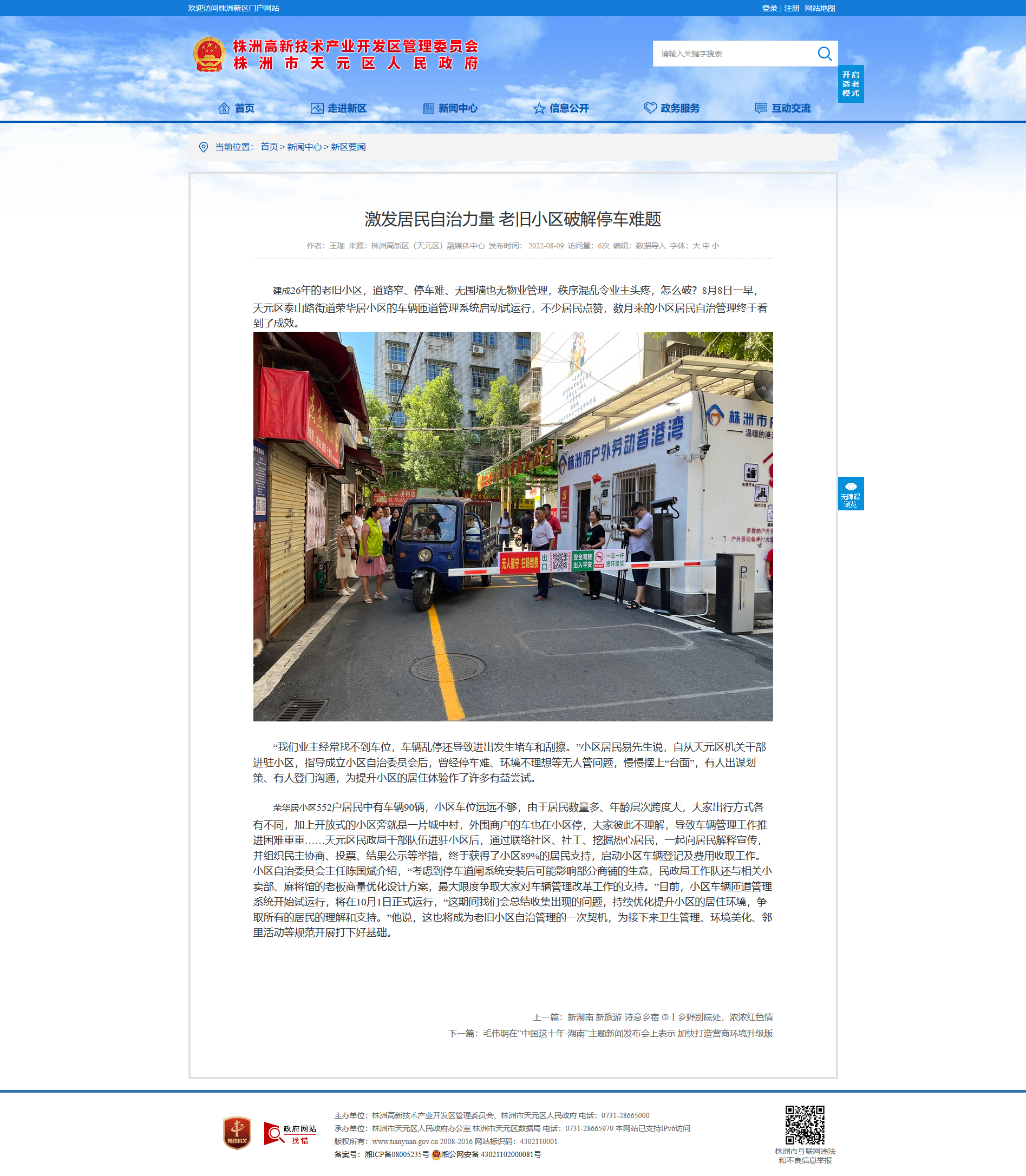This screenshot has height=1176, width=1026.
Task: Open previous article 新湖南 新旅游 诗意乡宿
Action: (x=670, y=1017)
